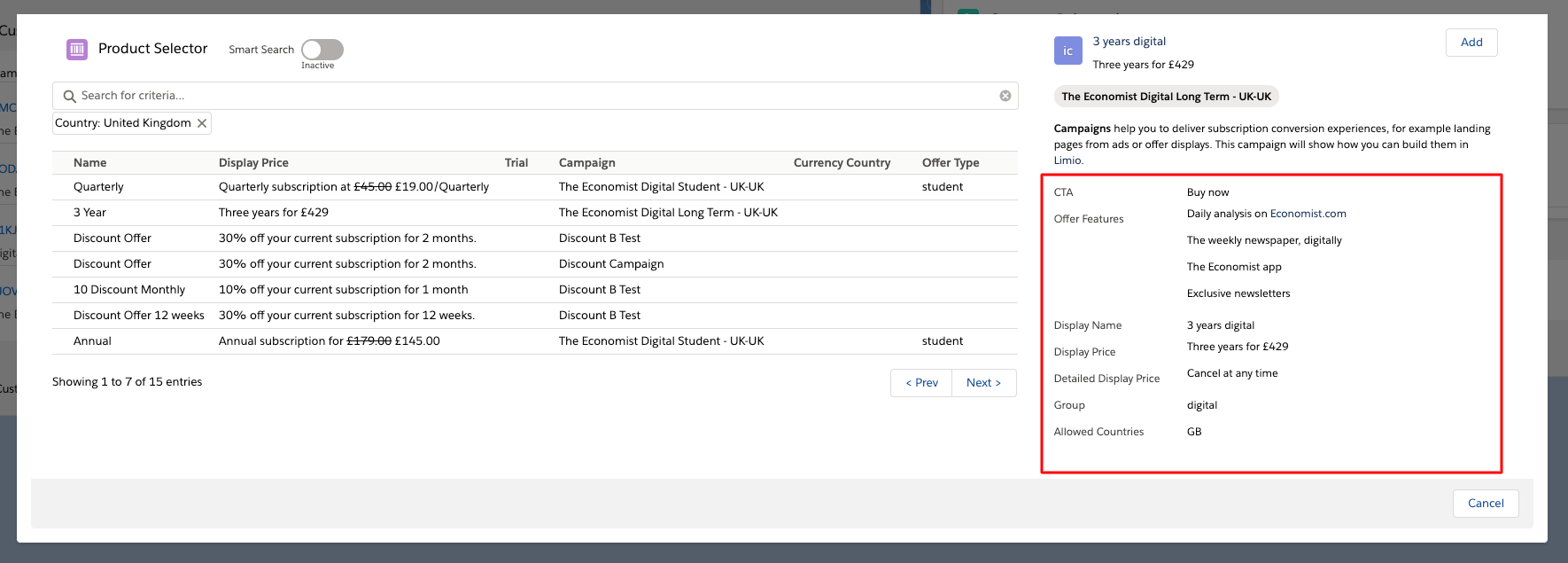Cancel the Product Selector dialog
This screenshot has width=1568, height=563.
coord(1486,504)
